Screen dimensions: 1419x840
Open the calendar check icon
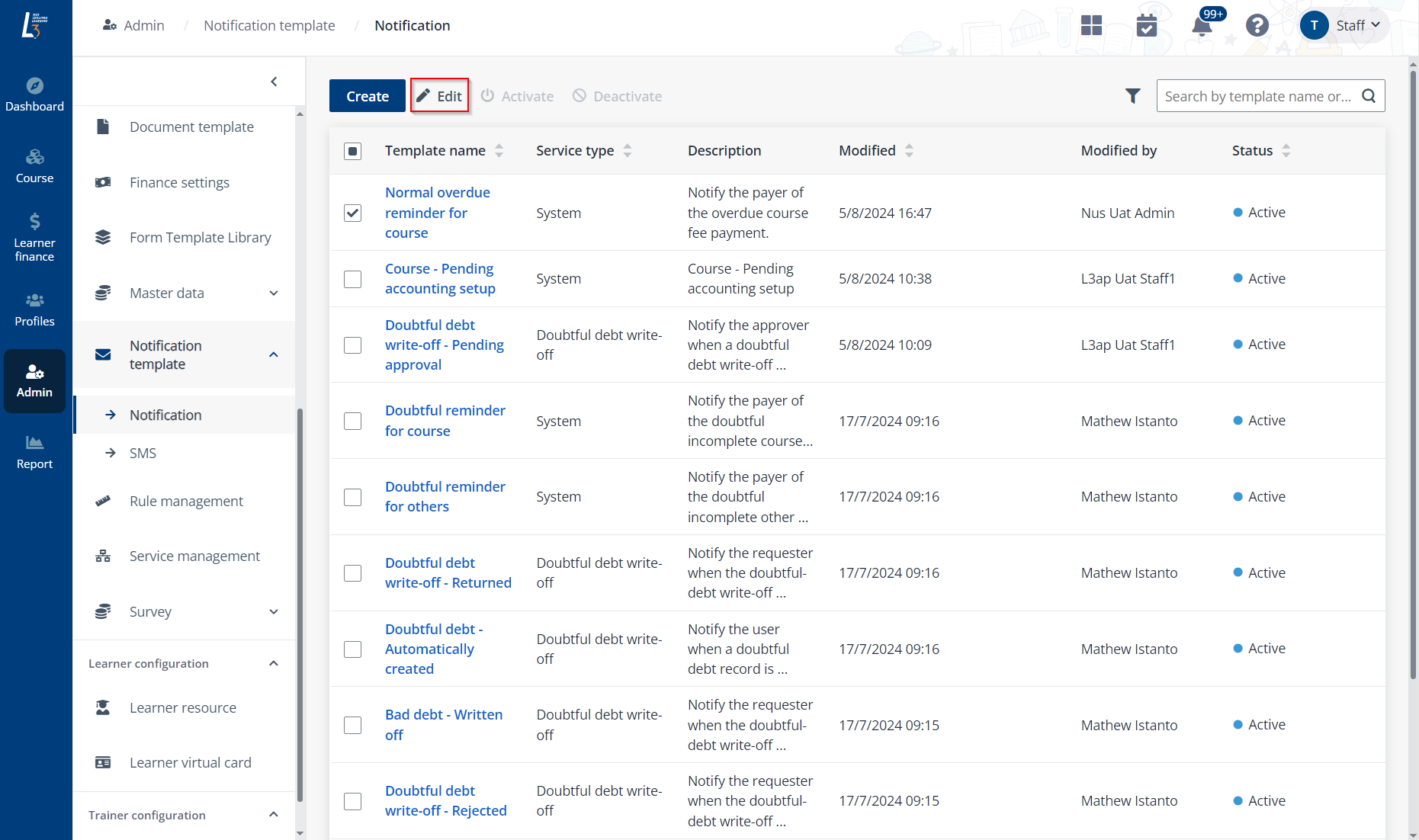pyautogui.click(x=1146, y=26)
